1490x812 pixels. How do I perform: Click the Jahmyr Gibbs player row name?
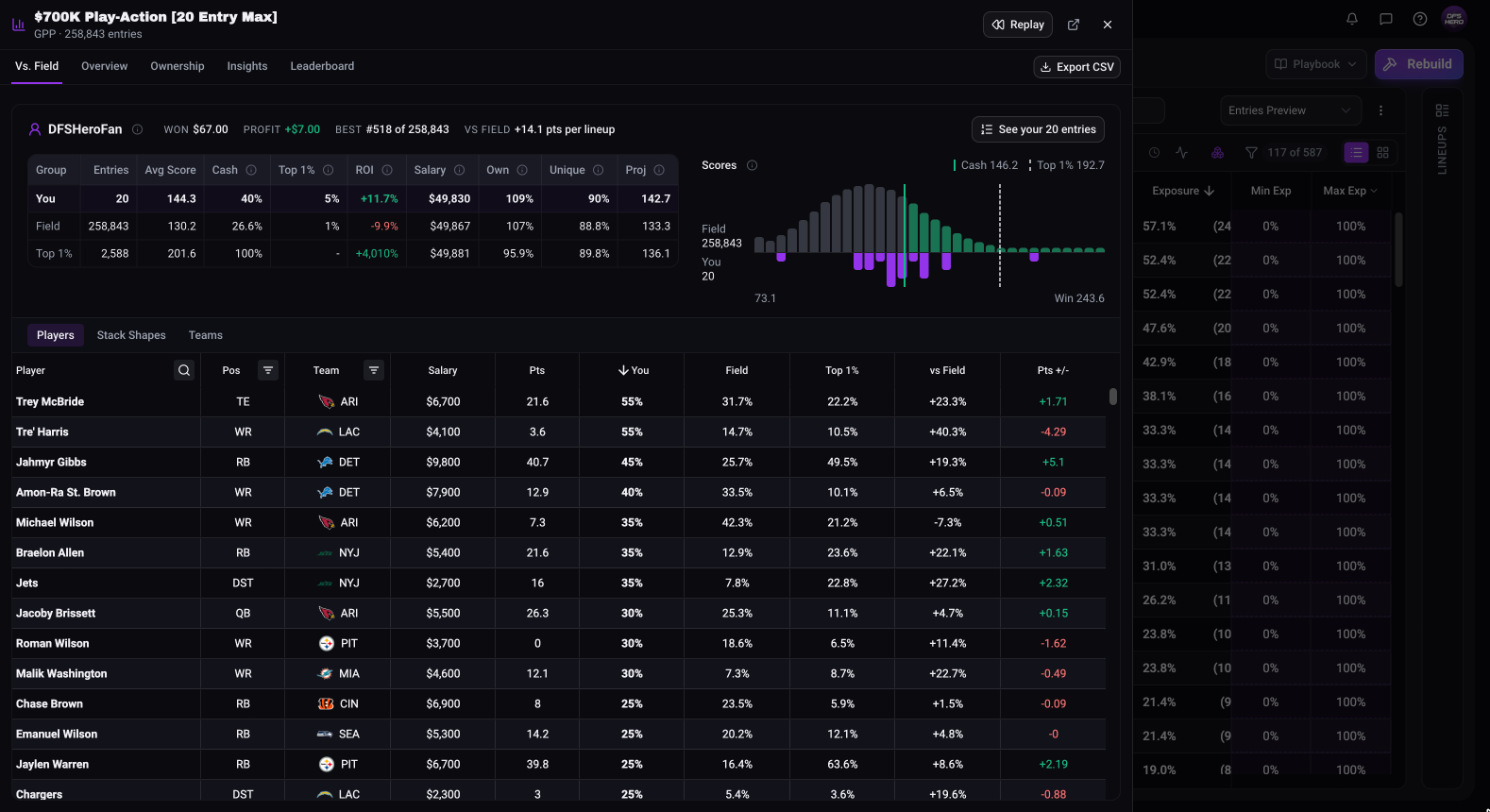tap(51, 462)
